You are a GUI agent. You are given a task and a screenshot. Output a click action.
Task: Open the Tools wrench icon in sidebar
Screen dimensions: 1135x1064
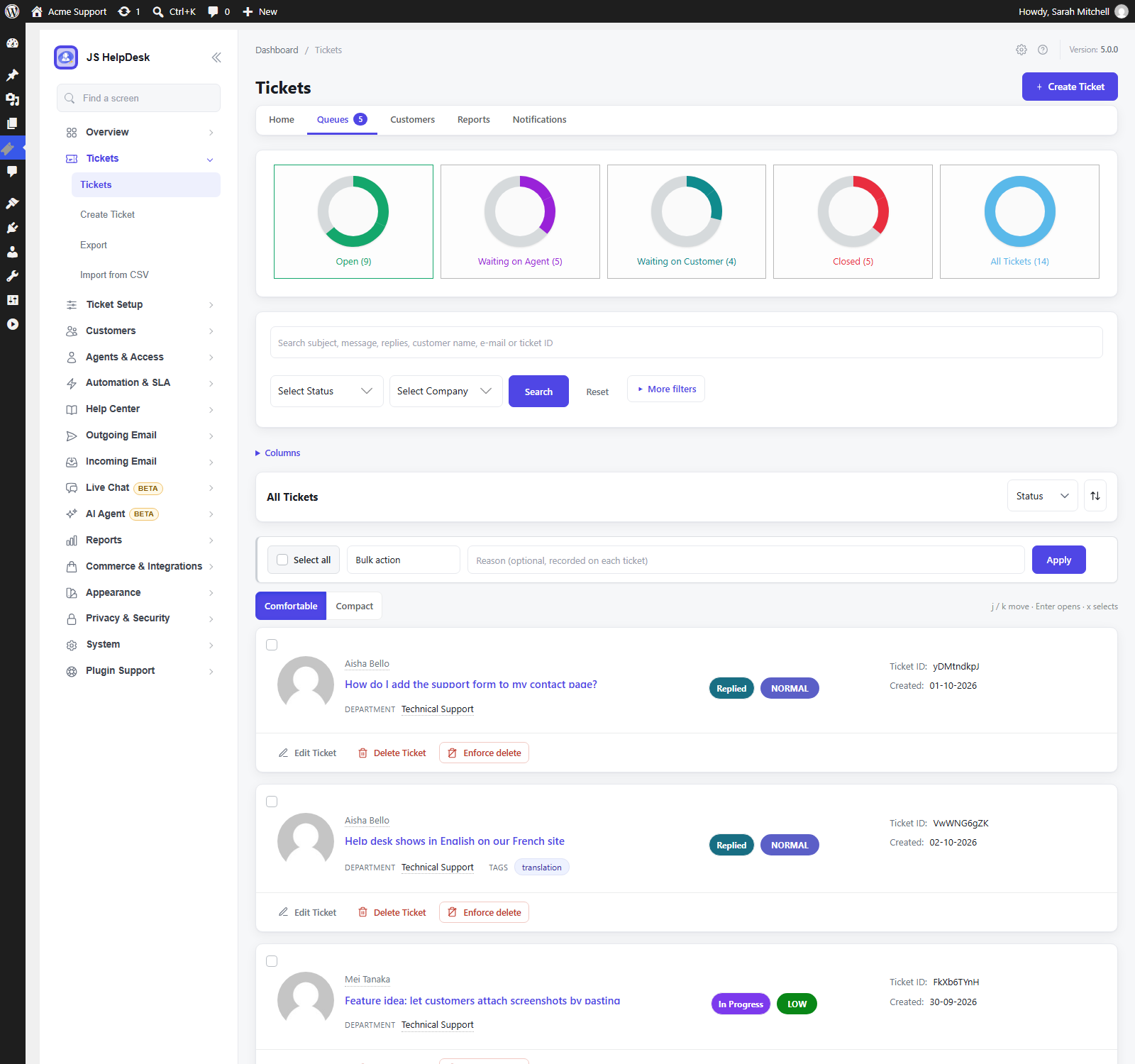point(12,276)
